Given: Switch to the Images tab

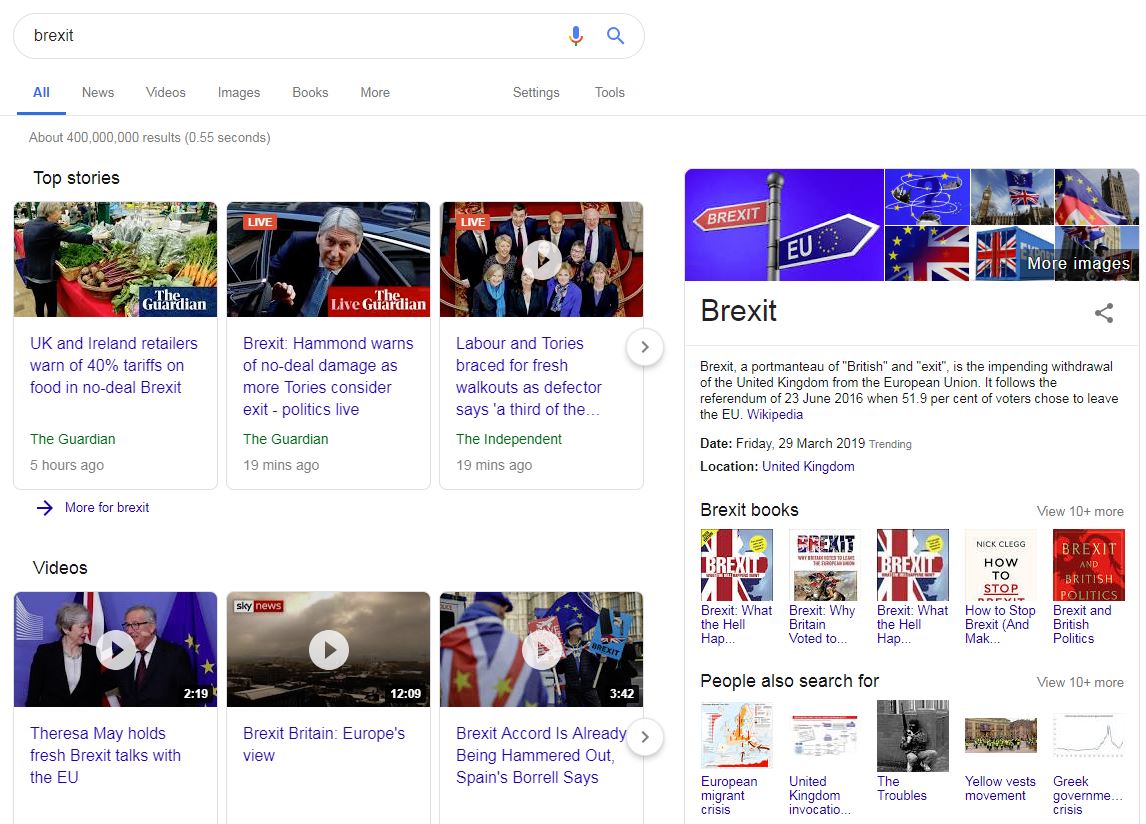Looking at the screenshot, I should [239, 92].
